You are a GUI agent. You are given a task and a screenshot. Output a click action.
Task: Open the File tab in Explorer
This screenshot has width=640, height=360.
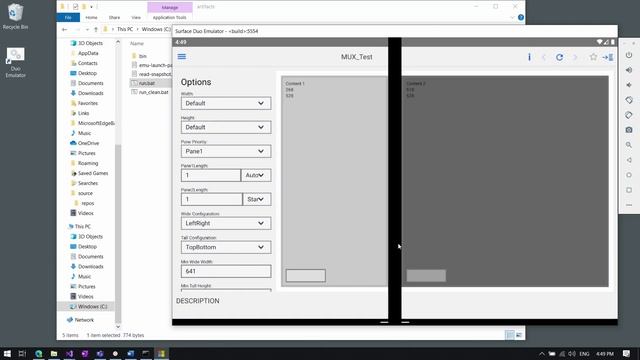coord(68,18)
